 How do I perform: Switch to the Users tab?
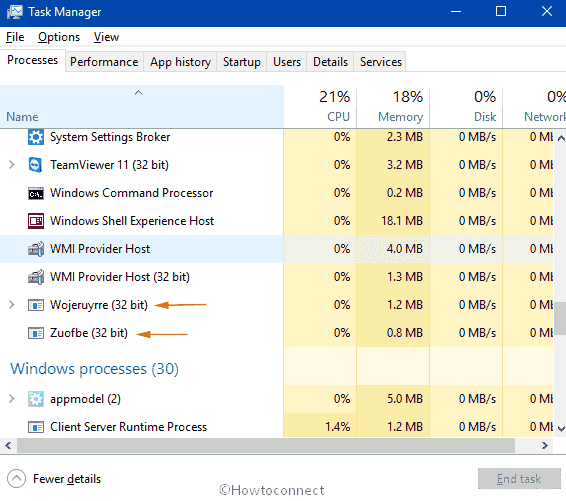[x=287, y=62]
